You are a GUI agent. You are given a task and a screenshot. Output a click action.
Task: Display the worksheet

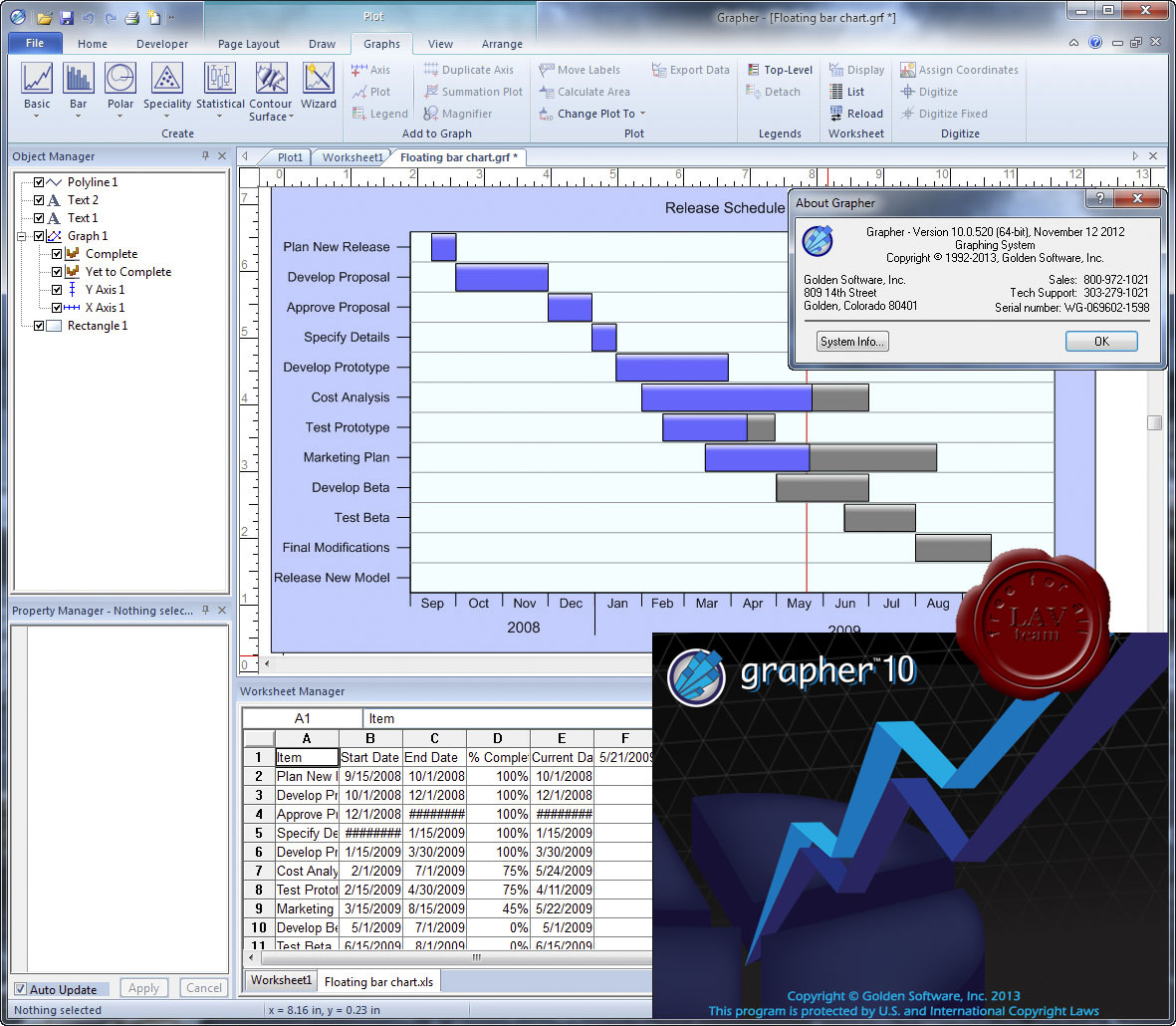click(x=856, y=70)
